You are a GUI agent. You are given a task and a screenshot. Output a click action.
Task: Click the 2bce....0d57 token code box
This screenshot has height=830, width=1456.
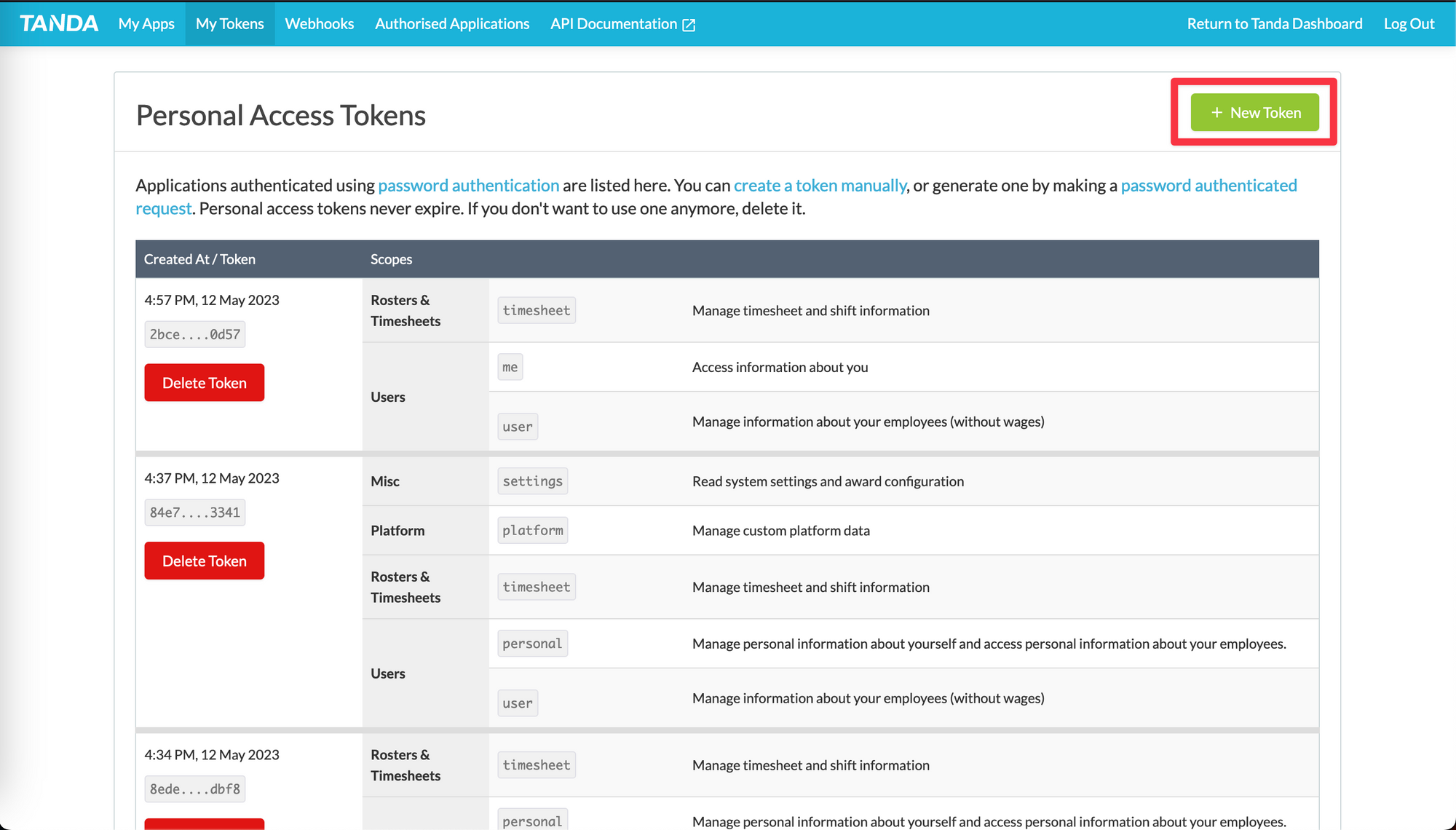(x=194, y=334)
